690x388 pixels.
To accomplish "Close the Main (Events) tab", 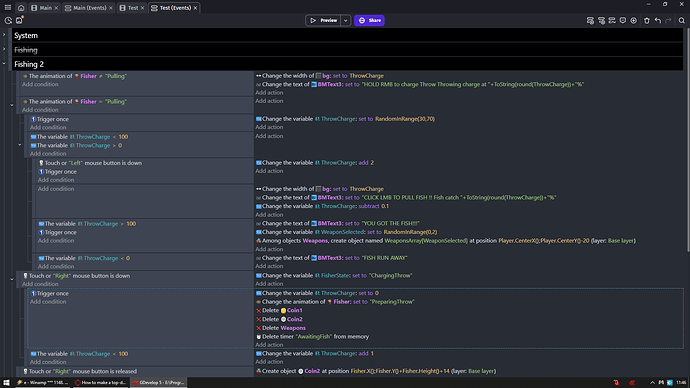I will pos(111,8).
